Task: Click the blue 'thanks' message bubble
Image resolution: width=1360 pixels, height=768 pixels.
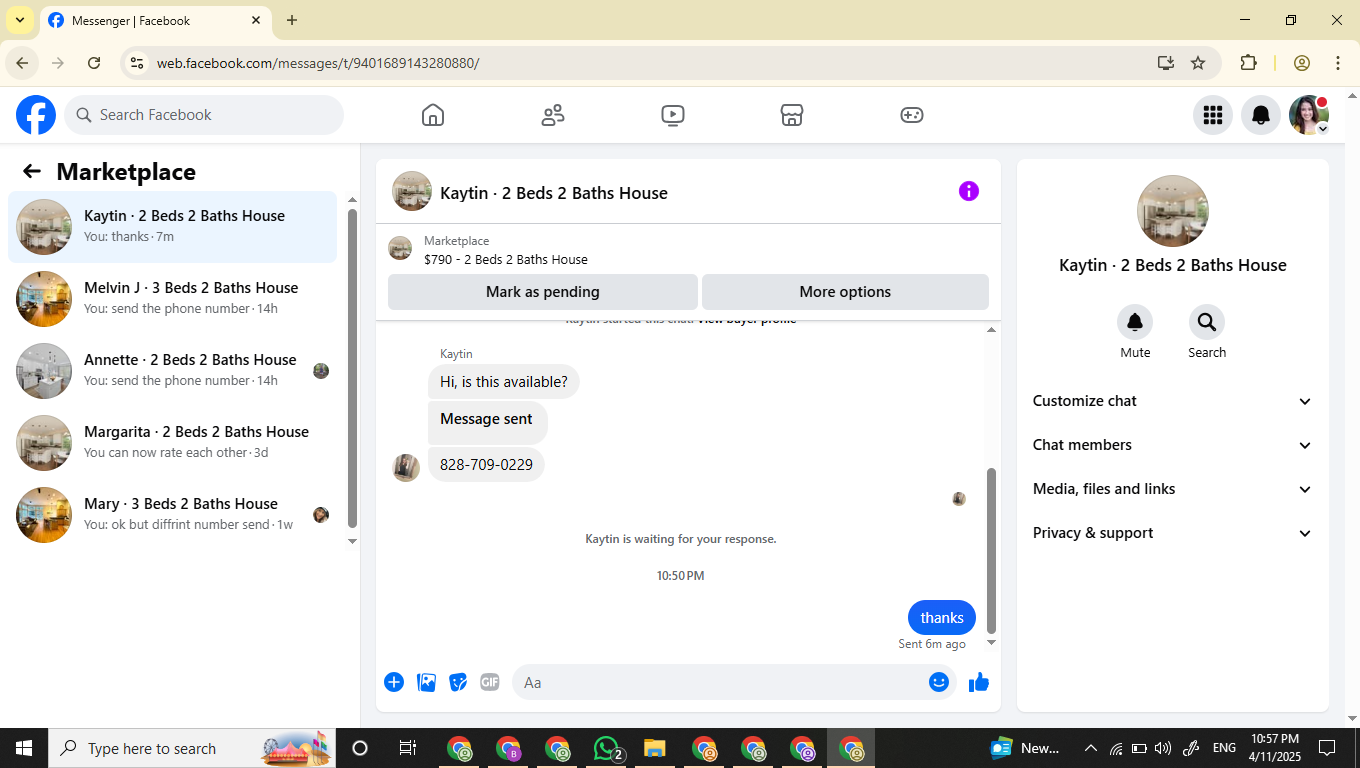Action: [942, 618]
